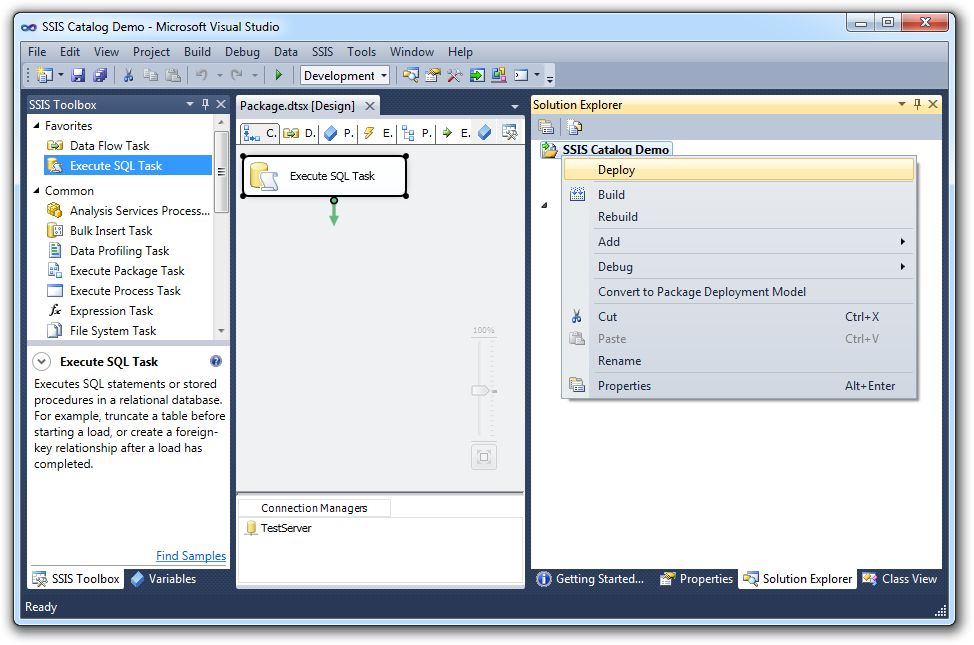Choose Deploy from the context menu
Image resolution: width=974 pixels, height=645 pixels.
click(x=739, y=170)
